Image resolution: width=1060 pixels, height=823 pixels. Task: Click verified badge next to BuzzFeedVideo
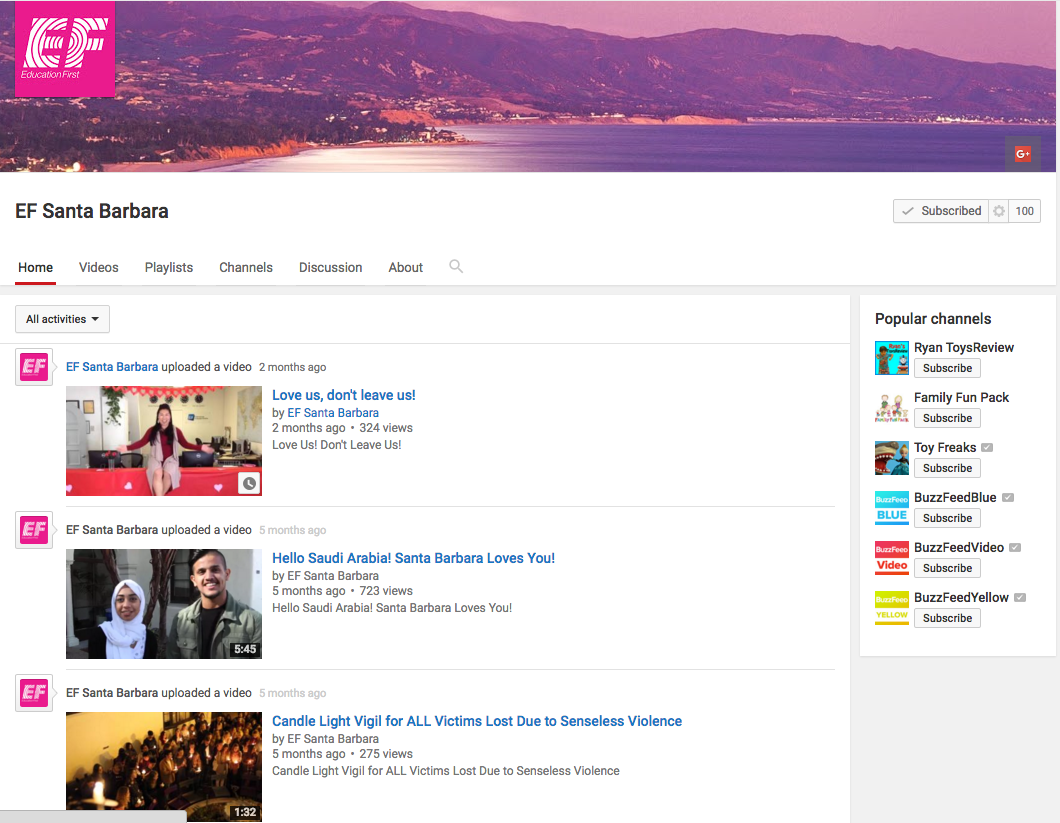[1015, 548]
